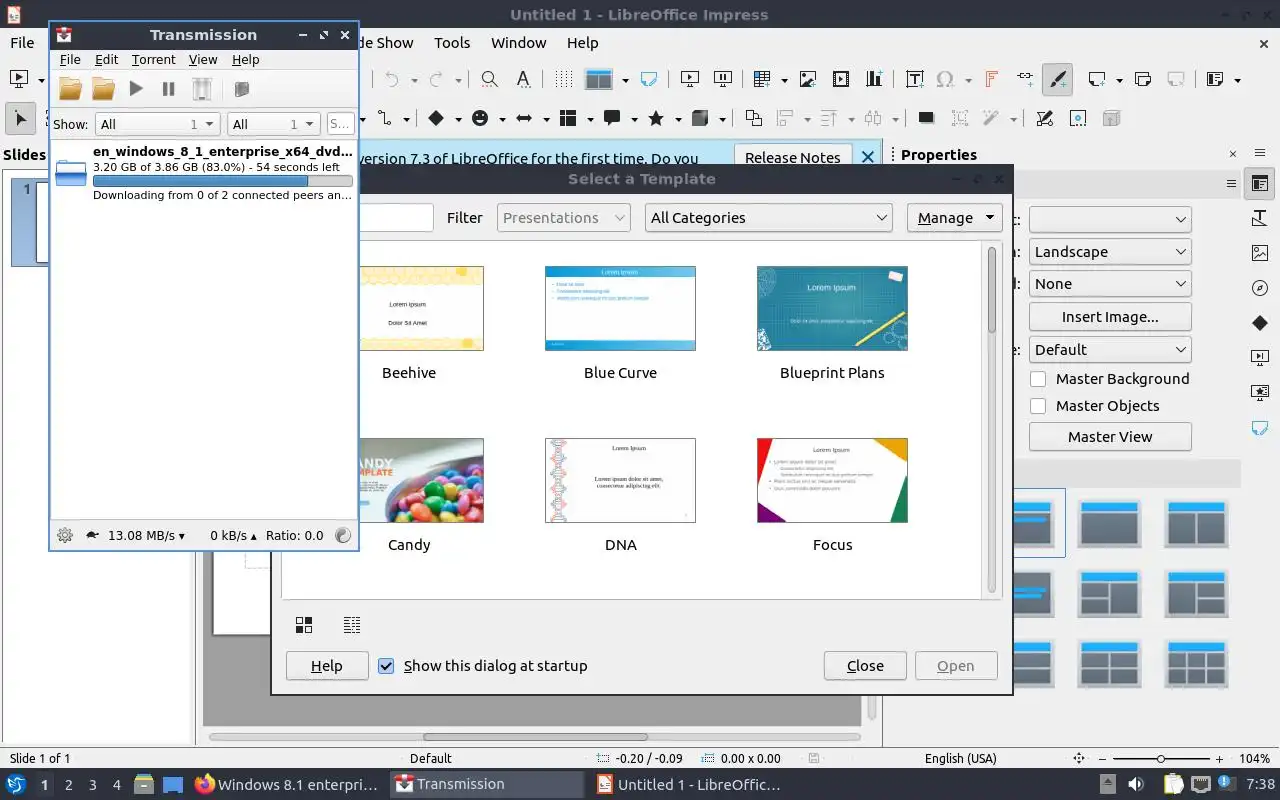Open a torrent in Transmission toolbar
This screenshot has height=800, width=1280.
pyautogui.click(x=70, y=89)
